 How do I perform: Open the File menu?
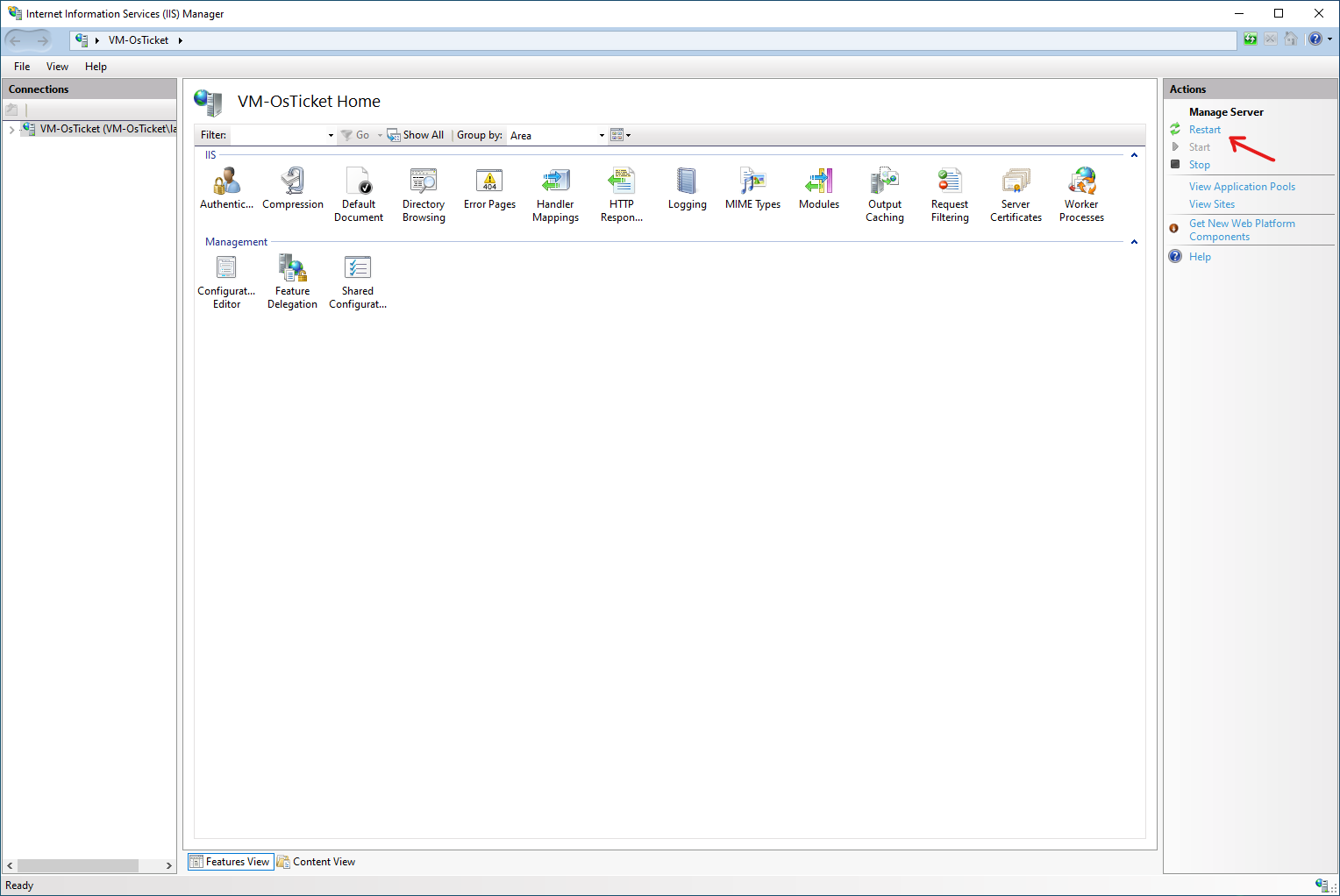click(22, 67)
